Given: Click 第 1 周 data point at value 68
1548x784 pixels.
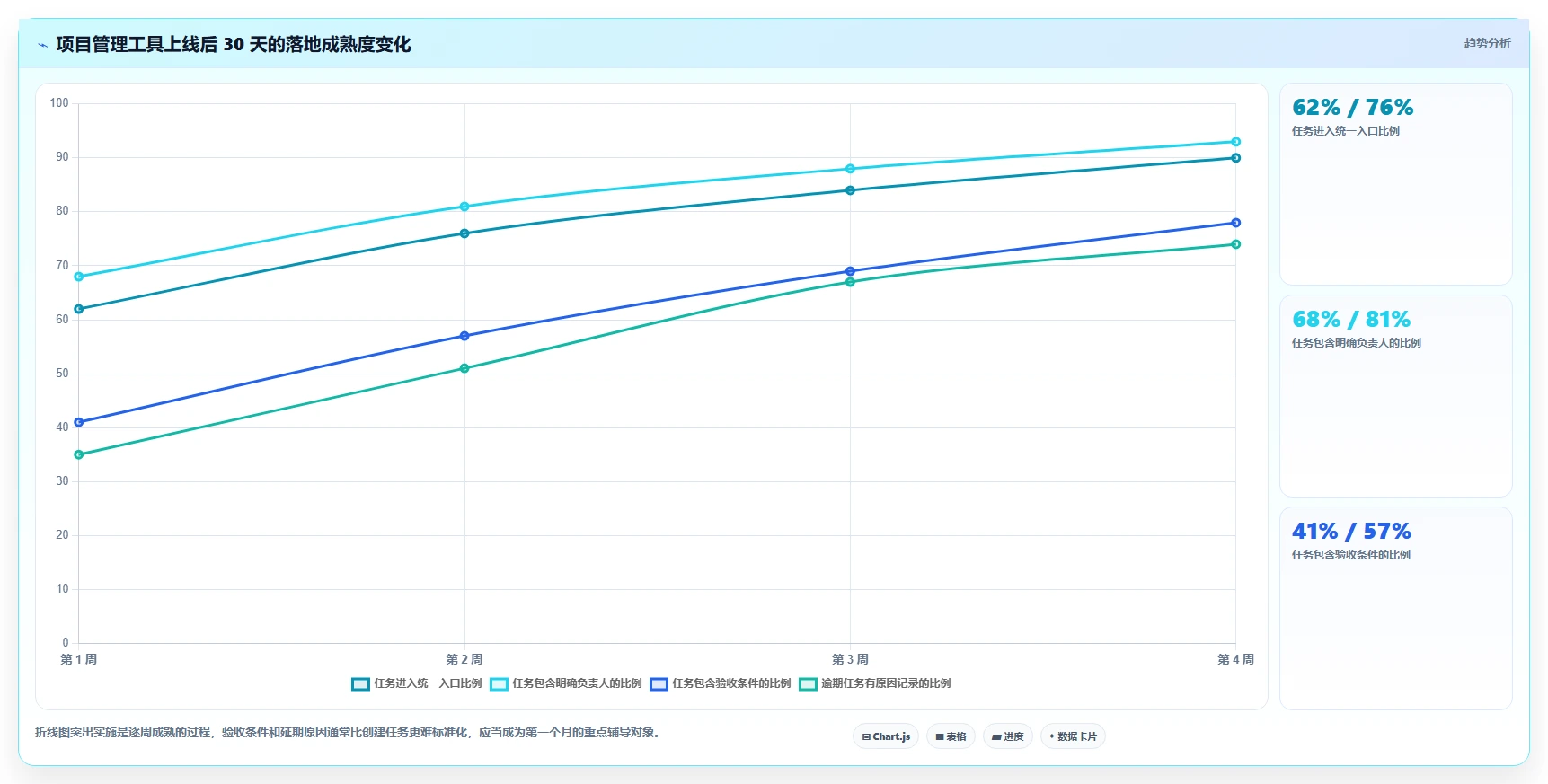Looking at the screenshot, I should pos(79,277).
